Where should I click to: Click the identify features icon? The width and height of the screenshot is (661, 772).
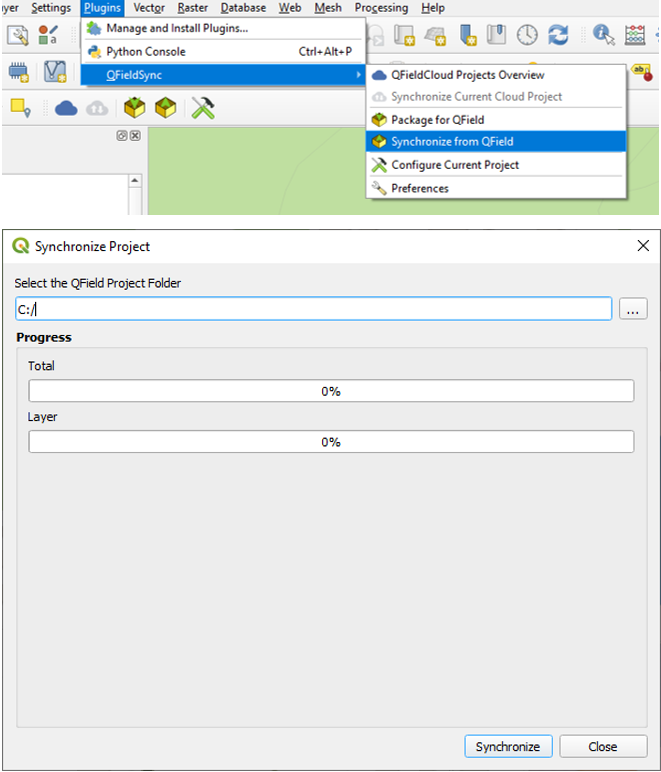[603, 35]
